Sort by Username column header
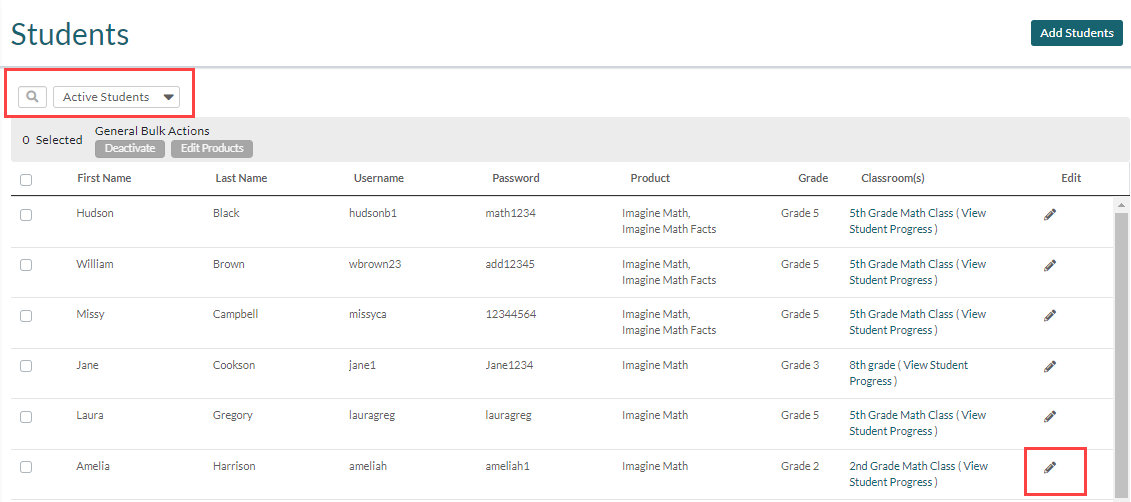Screen dimensions: 1131x502 (x=378, y=178)
